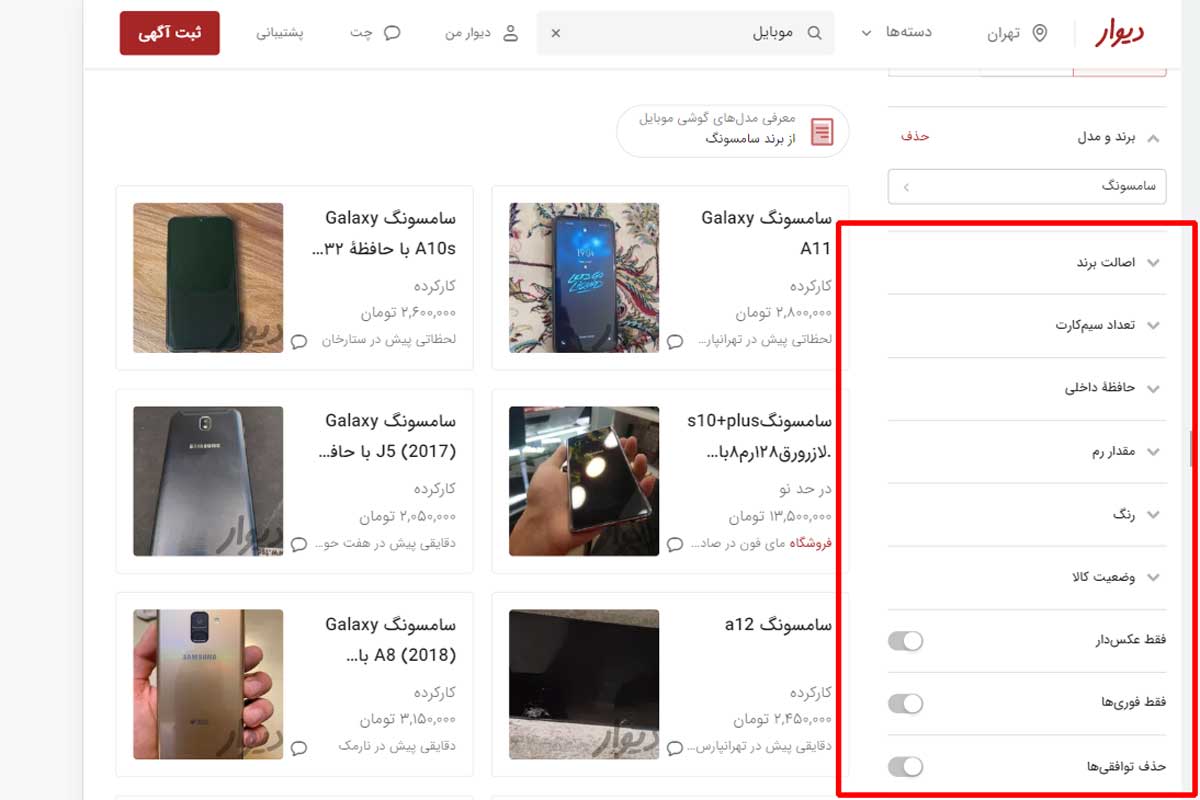Expand the مقدار رم filter
Image resolution: width=1200 pixels, height=800 pixels.
tap(1027, 452)
